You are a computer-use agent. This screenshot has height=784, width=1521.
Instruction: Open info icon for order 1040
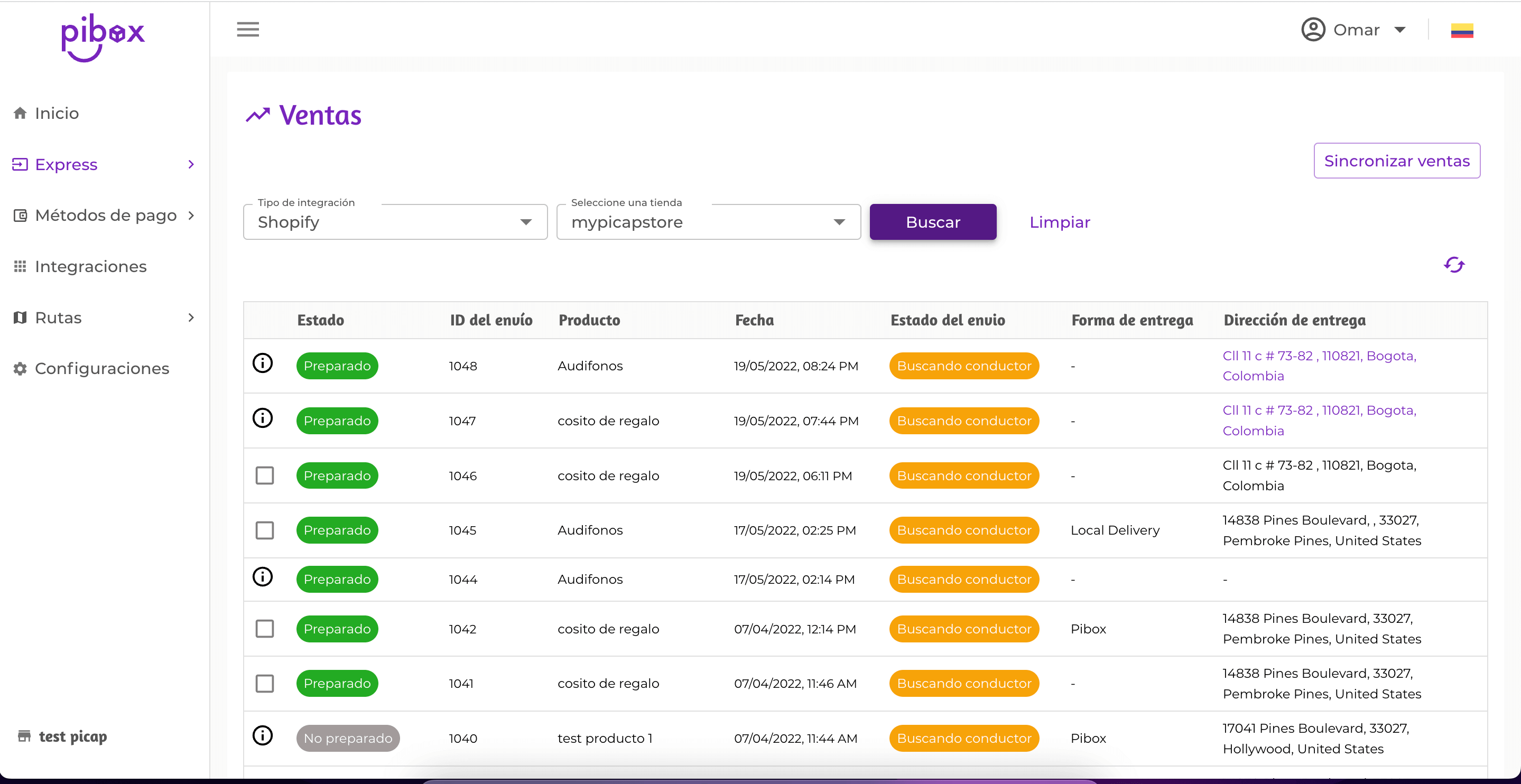263,735
